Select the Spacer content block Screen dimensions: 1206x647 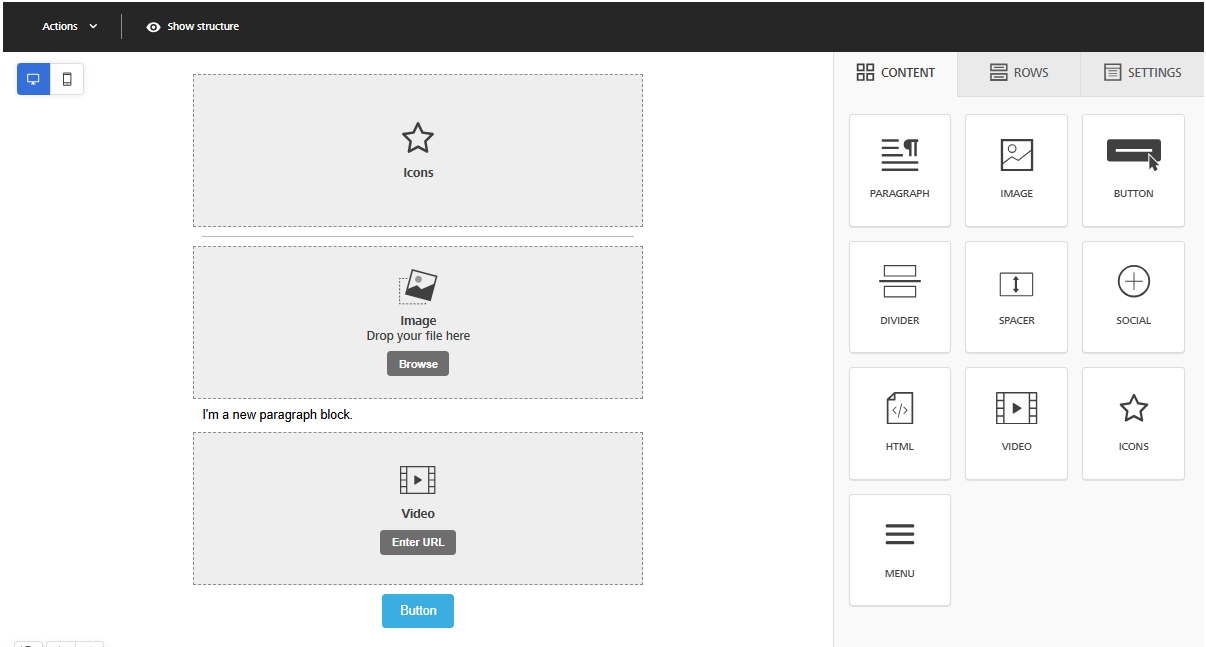click(1016, 297)
